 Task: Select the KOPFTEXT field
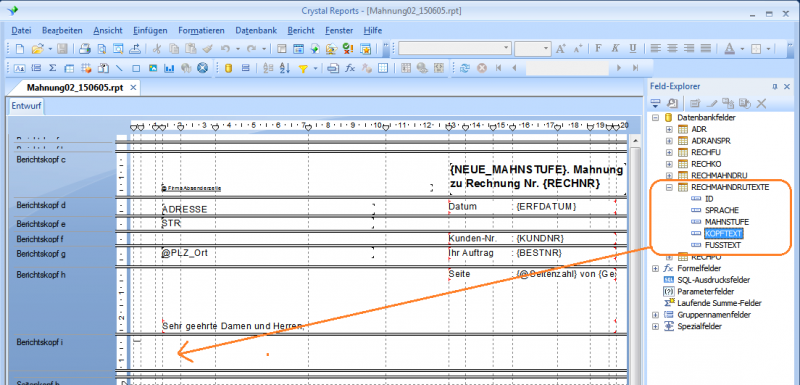click(x=723, y=234)
